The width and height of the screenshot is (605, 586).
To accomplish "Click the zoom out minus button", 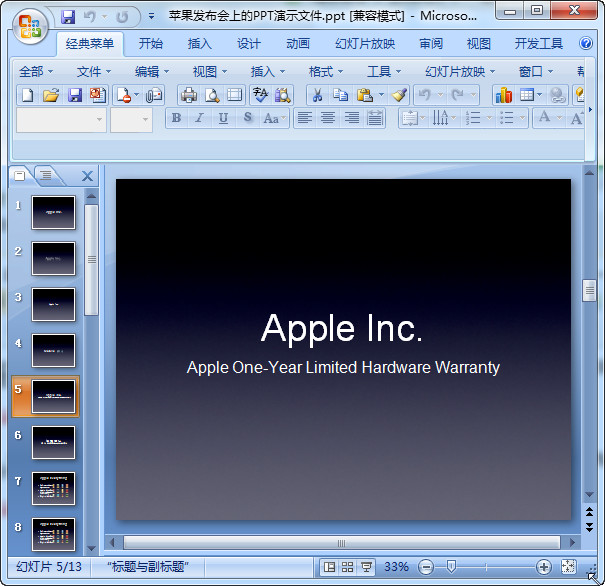I will [x=426, y=567].
